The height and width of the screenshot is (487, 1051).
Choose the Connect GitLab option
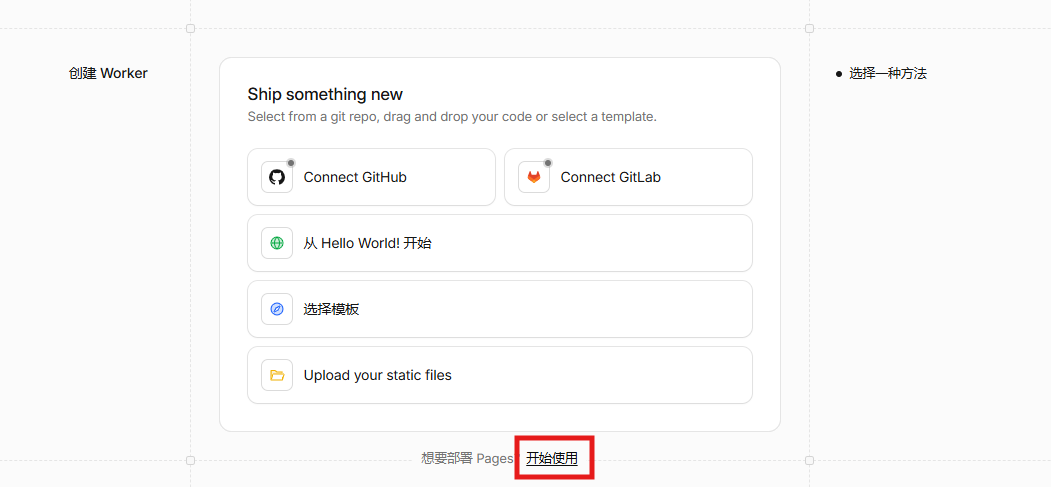pos(628,177)
